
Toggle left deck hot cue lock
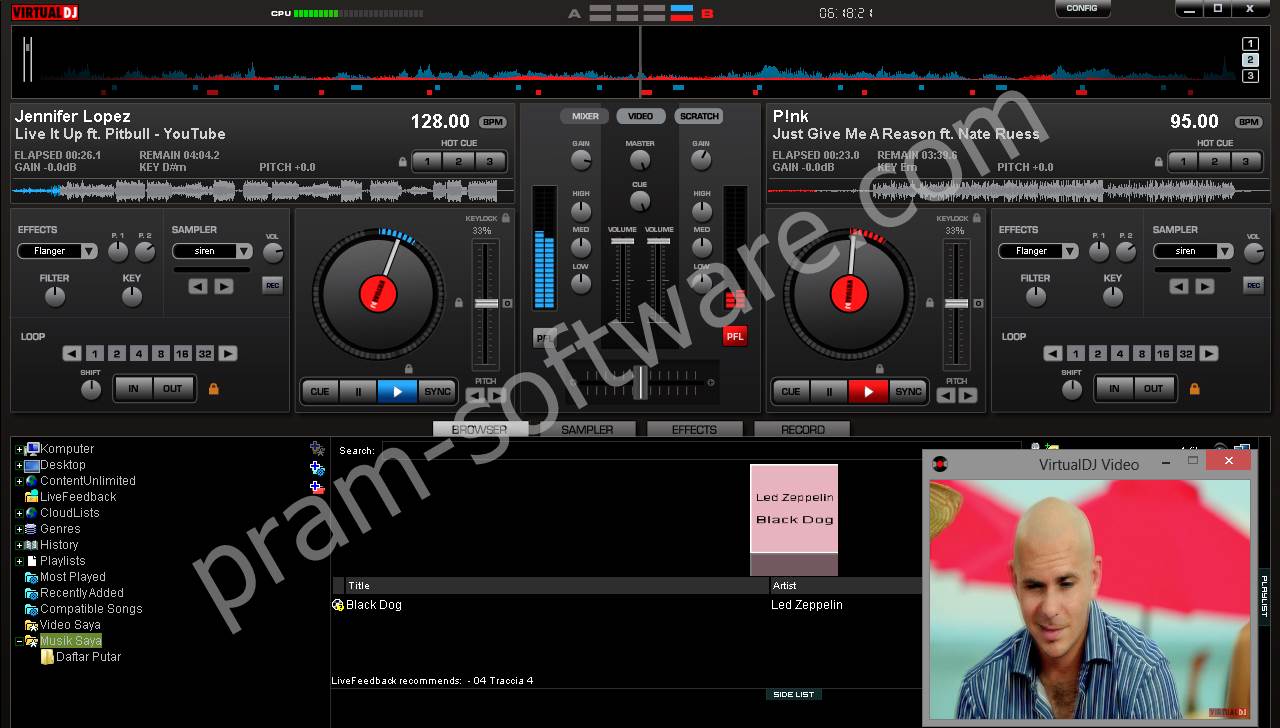point(403,162)
